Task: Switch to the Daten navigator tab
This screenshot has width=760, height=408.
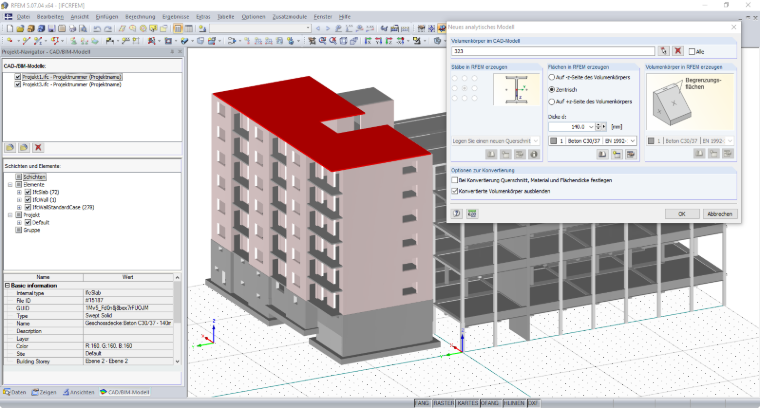Action: [15, 392]
